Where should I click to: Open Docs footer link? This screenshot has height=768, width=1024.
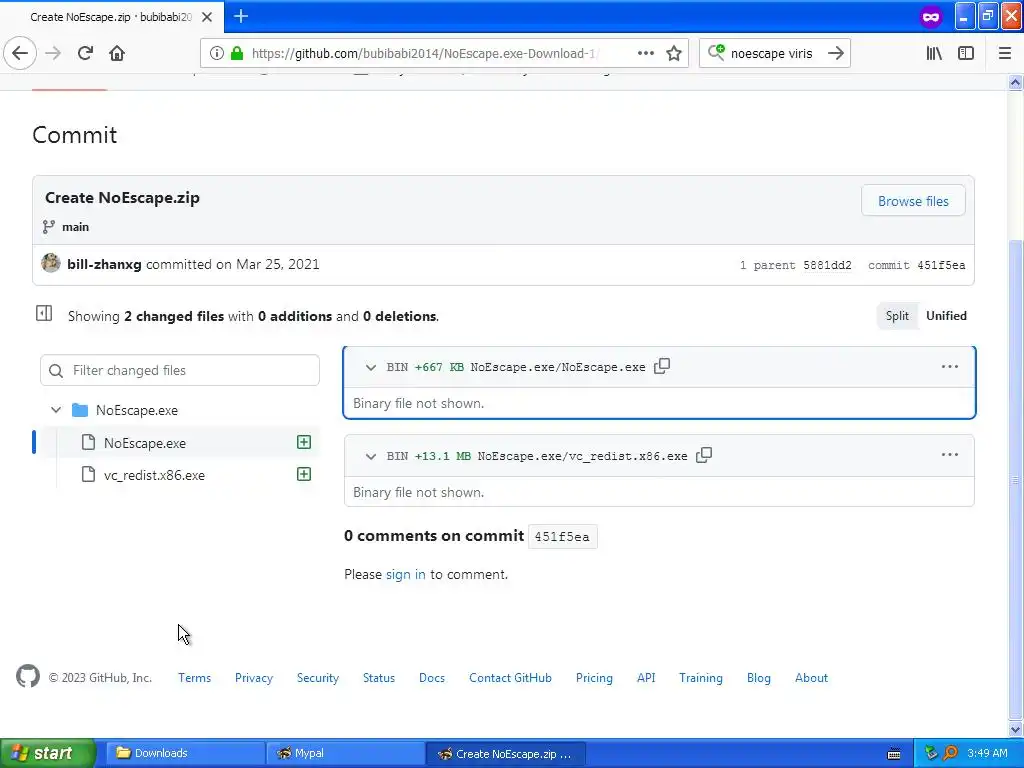pos(432,678)
